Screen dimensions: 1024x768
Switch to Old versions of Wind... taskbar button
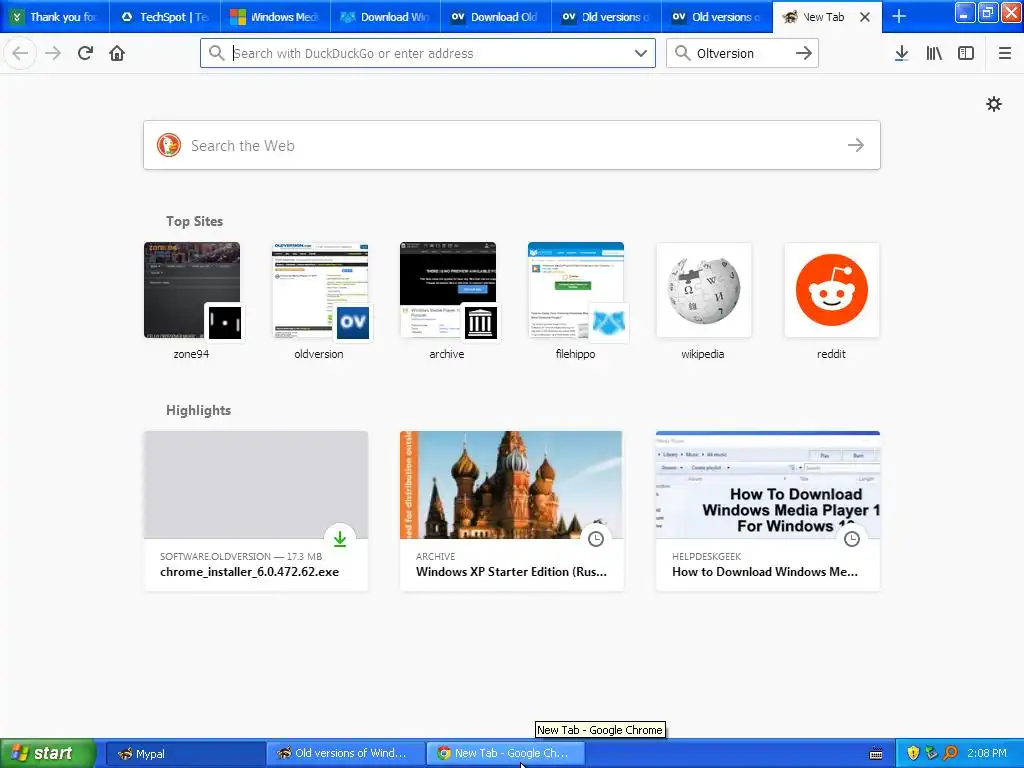click(345, 754)
